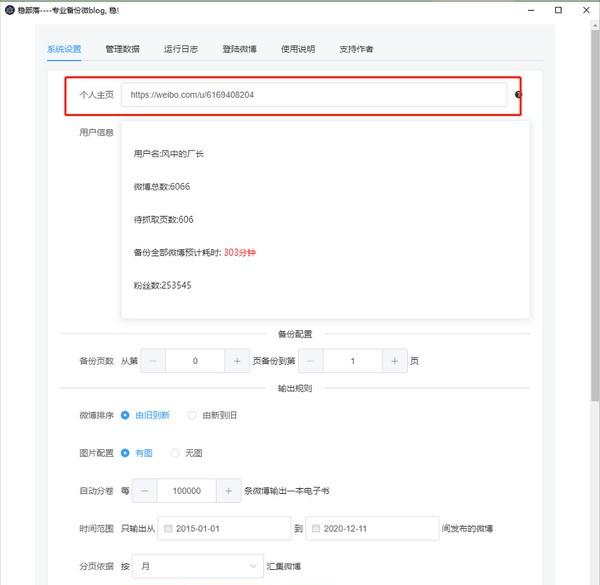The width and height of the screenshot is (600, 585).
Task: Expand the 分页依据 dropdown set to 月
Action: coord(197,566)
